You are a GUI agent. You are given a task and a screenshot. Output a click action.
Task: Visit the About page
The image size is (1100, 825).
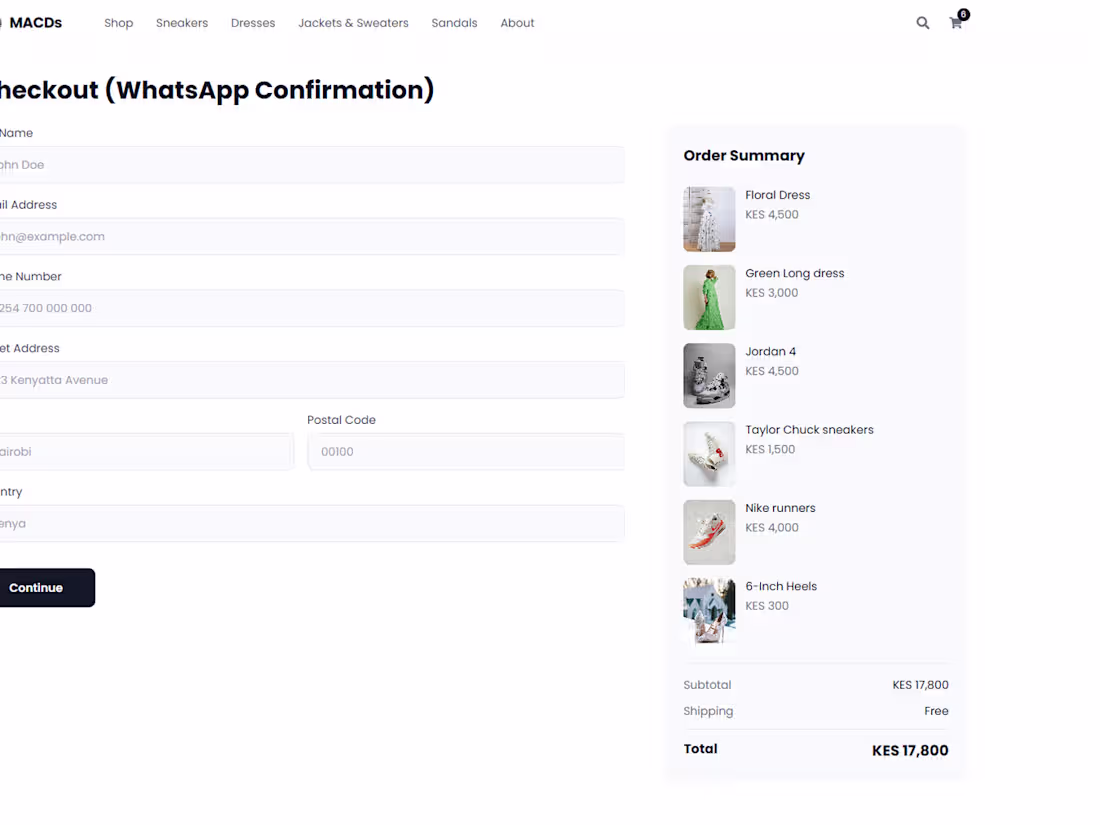click(x=517, y=22)
